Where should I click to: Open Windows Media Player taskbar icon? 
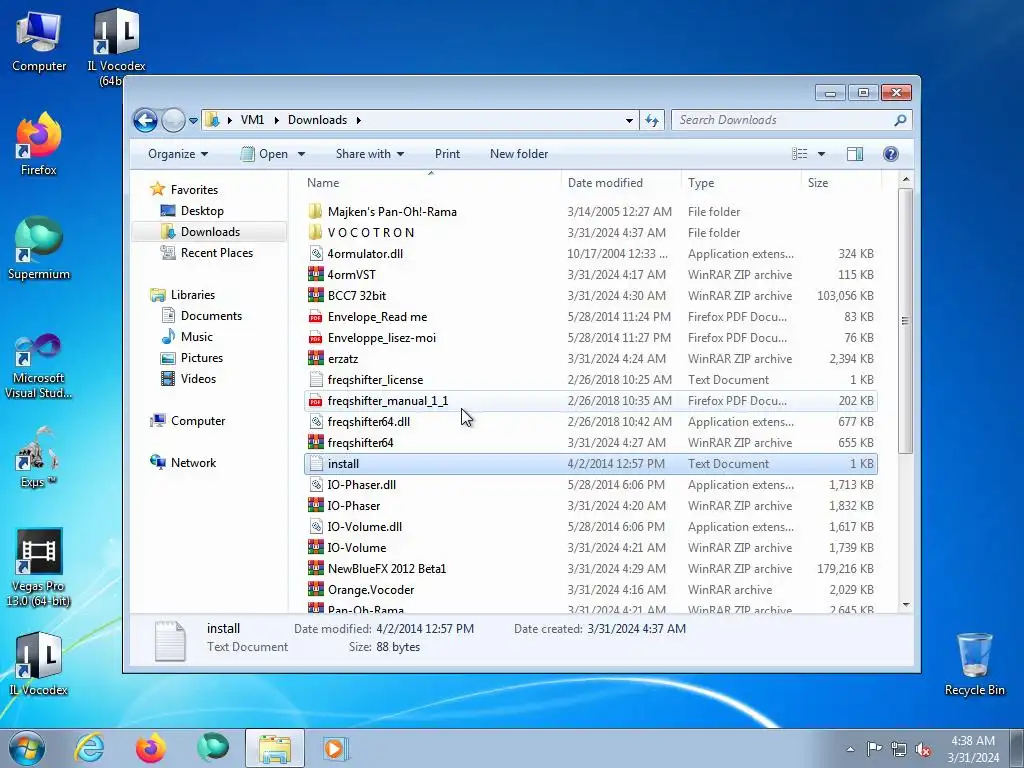[x=336, y=748]
